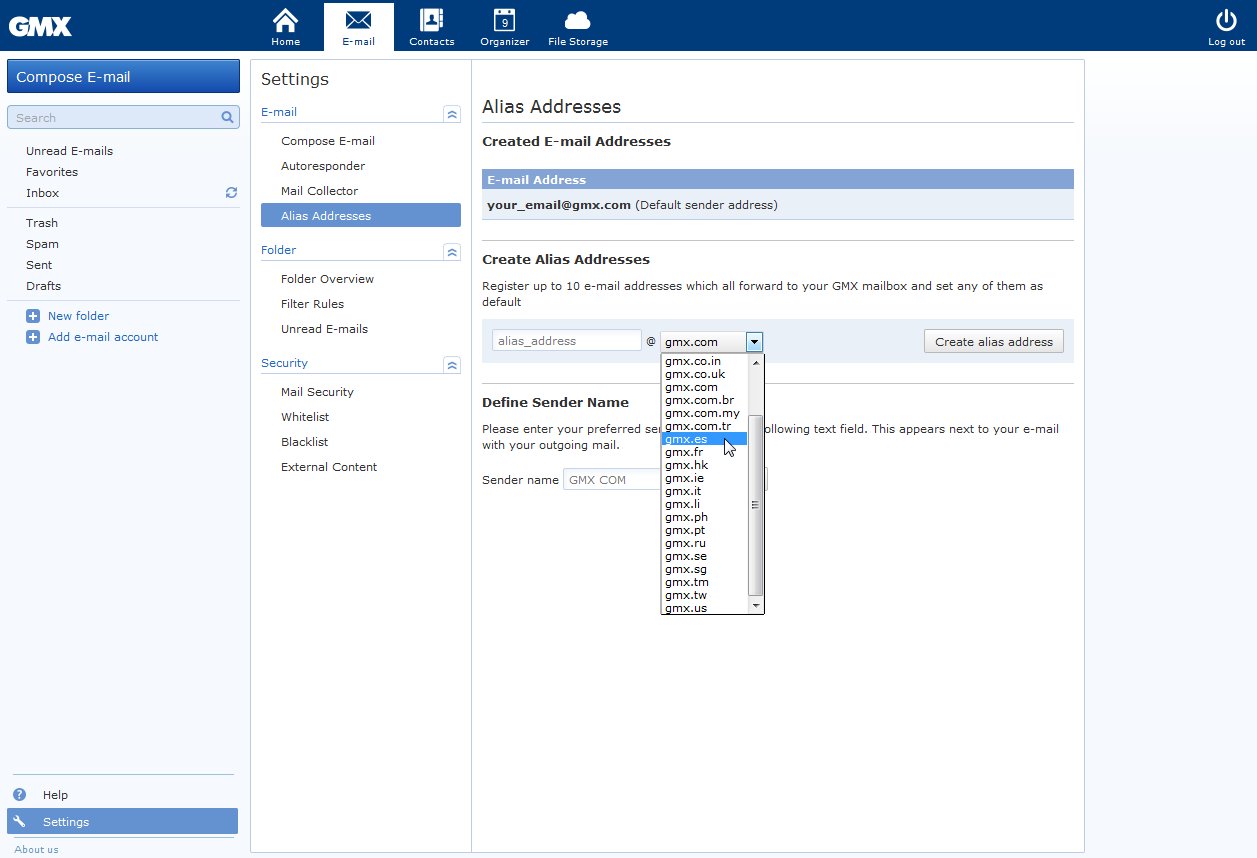
Task: Select gmx.co.in from domain list
Action: (x=704, y=361)
